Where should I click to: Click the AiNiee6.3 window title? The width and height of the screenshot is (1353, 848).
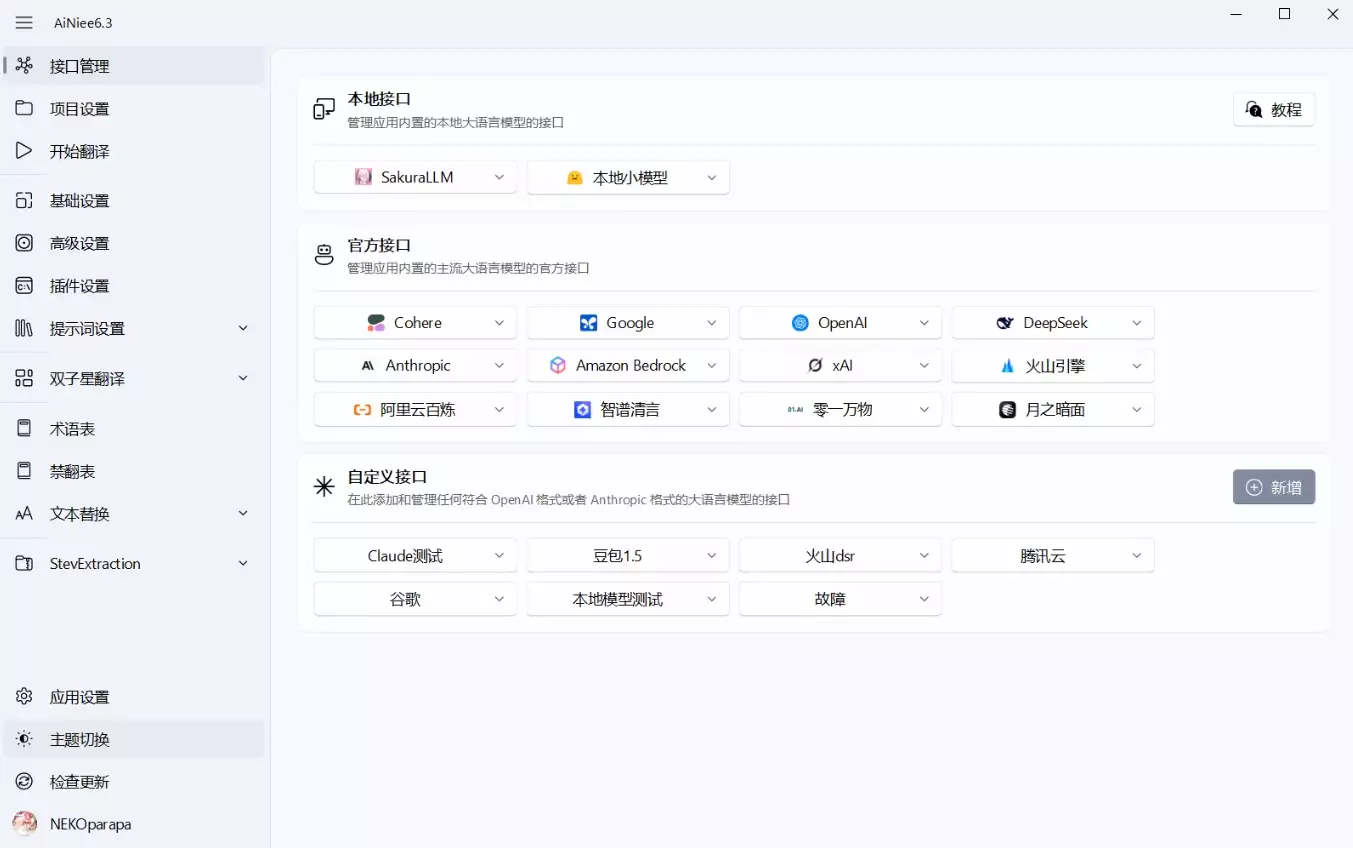coord(83,23)
